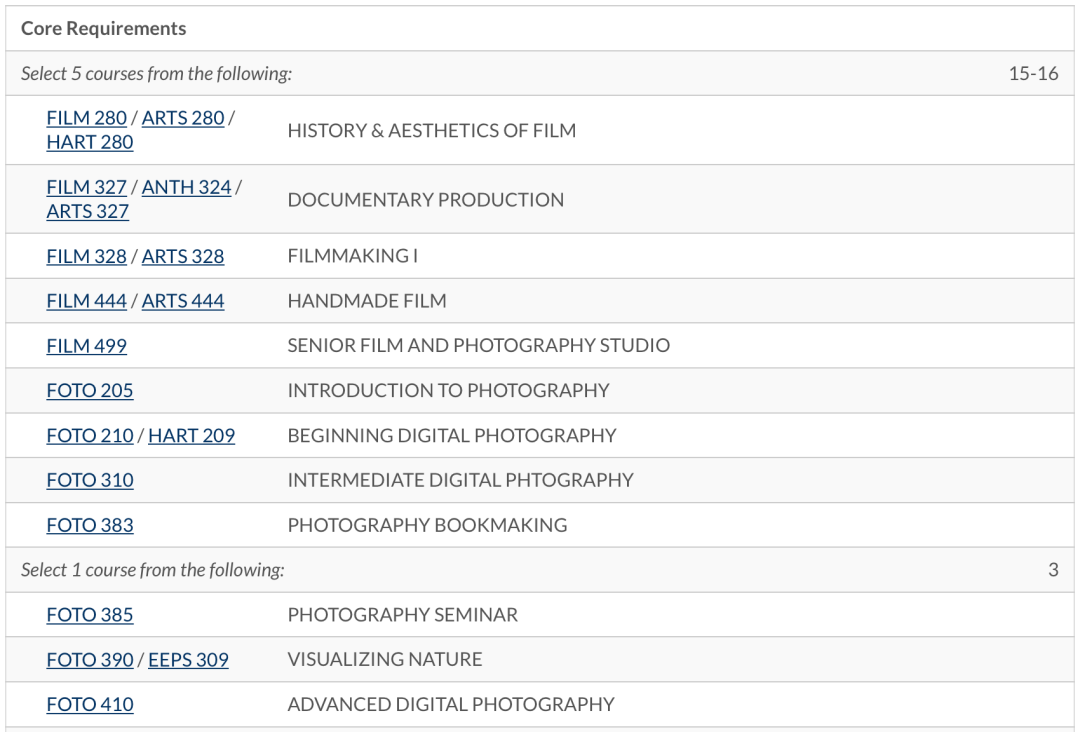Open FOTO 385 Photography Seminar link
The height and width of the screenshot is (732, 1080).
pos(89,615)
